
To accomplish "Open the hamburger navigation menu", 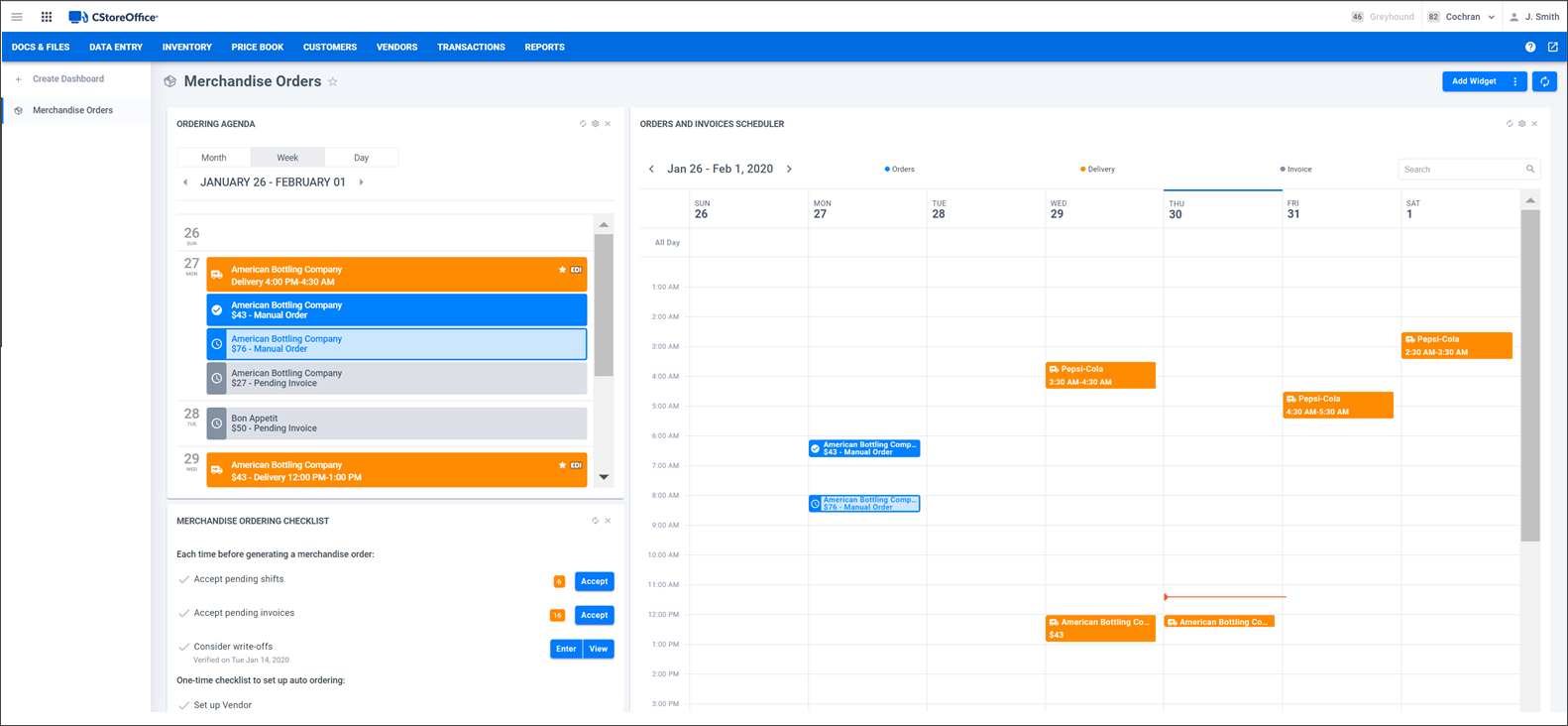I will click(17, 17).
